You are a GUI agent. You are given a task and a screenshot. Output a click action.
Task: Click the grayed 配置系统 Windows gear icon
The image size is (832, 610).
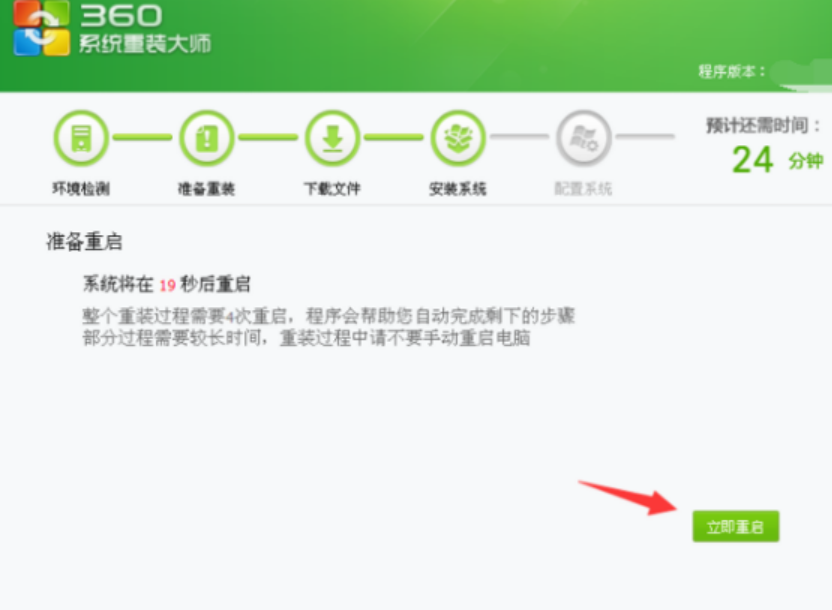point(584,138)
